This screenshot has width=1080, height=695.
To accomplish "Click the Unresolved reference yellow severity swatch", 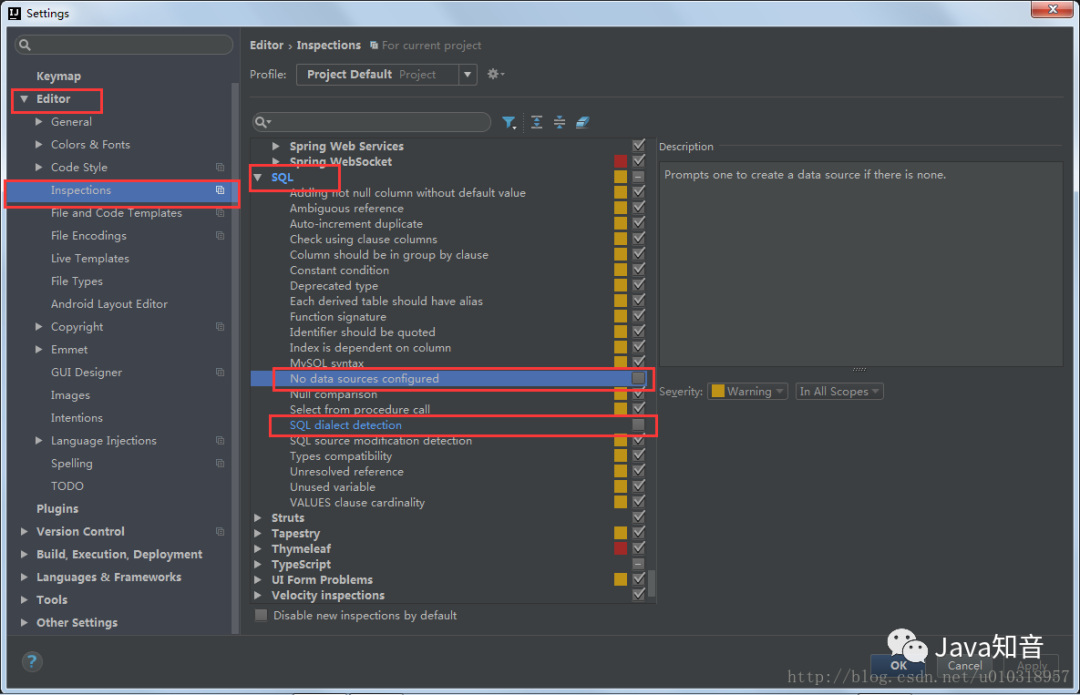I will 621,471.
